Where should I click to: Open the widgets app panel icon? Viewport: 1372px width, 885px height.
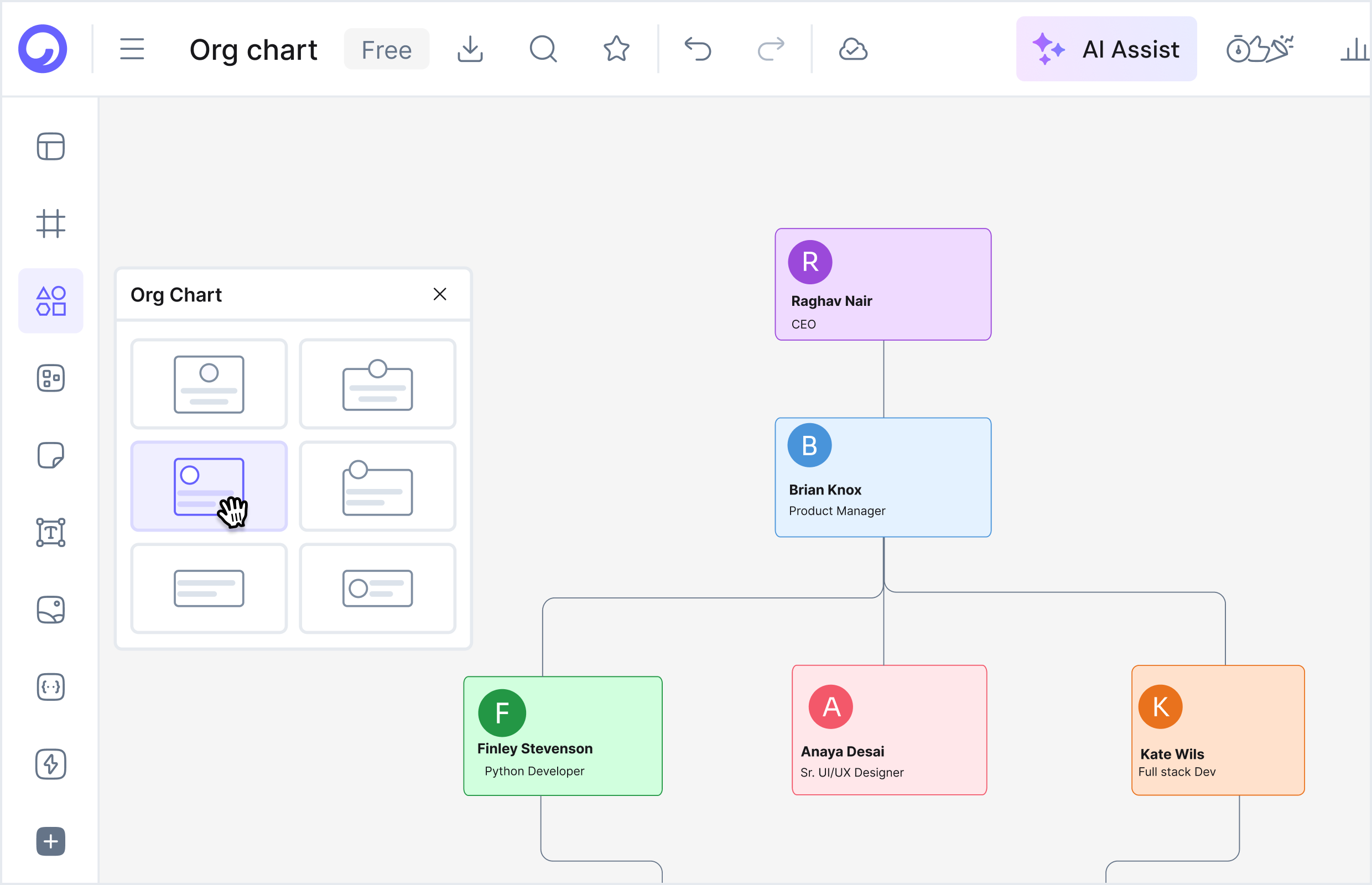tap(50, 378)
